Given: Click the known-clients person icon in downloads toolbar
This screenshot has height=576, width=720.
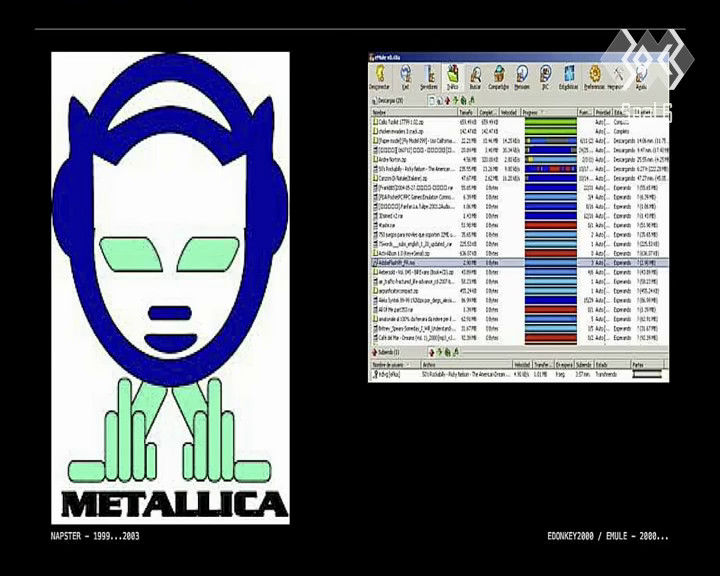Looking at the screenshot, I should click(472, 100).
